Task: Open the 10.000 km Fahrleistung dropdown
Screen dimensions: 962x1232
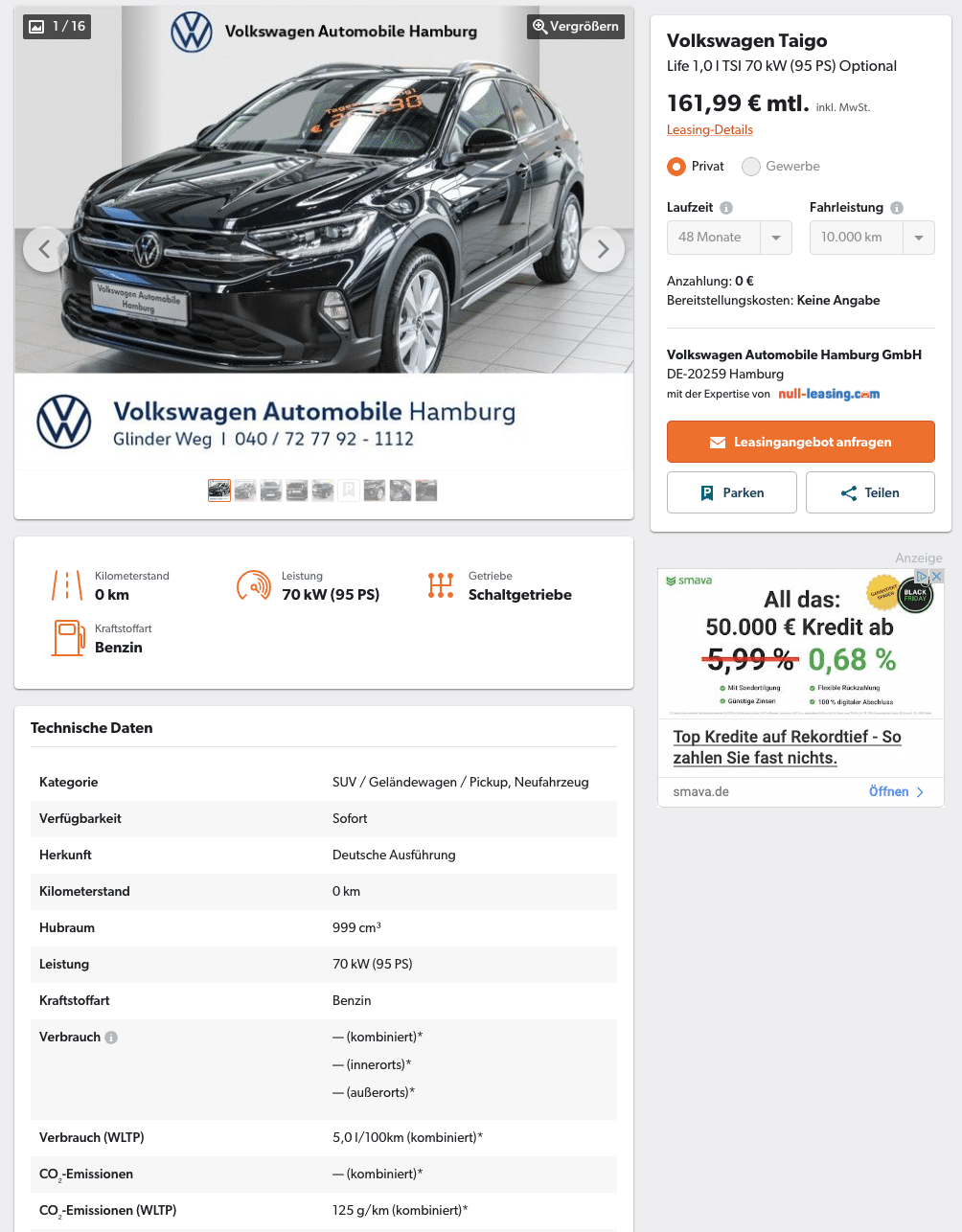Action: (x=872, y=238)
